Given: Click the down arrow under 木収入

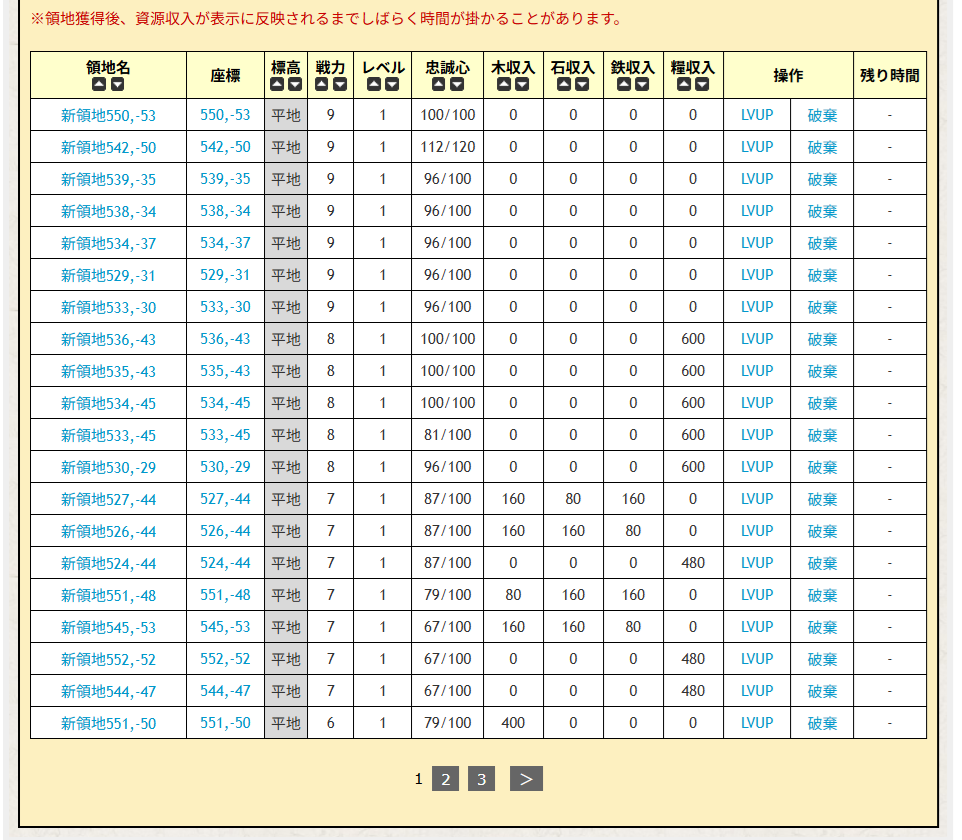Looking at the screenshot, I should 522,85.
